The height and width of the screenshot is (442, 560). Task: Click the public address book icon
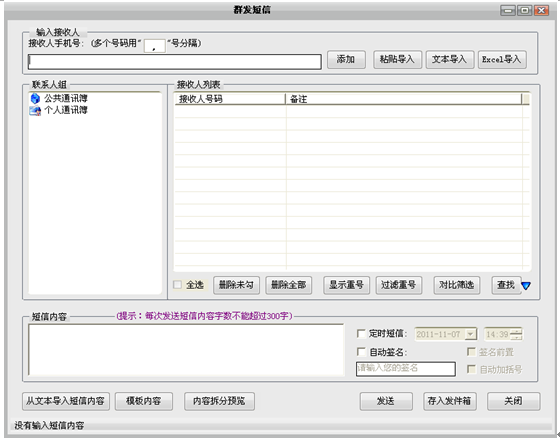point(35,98)
